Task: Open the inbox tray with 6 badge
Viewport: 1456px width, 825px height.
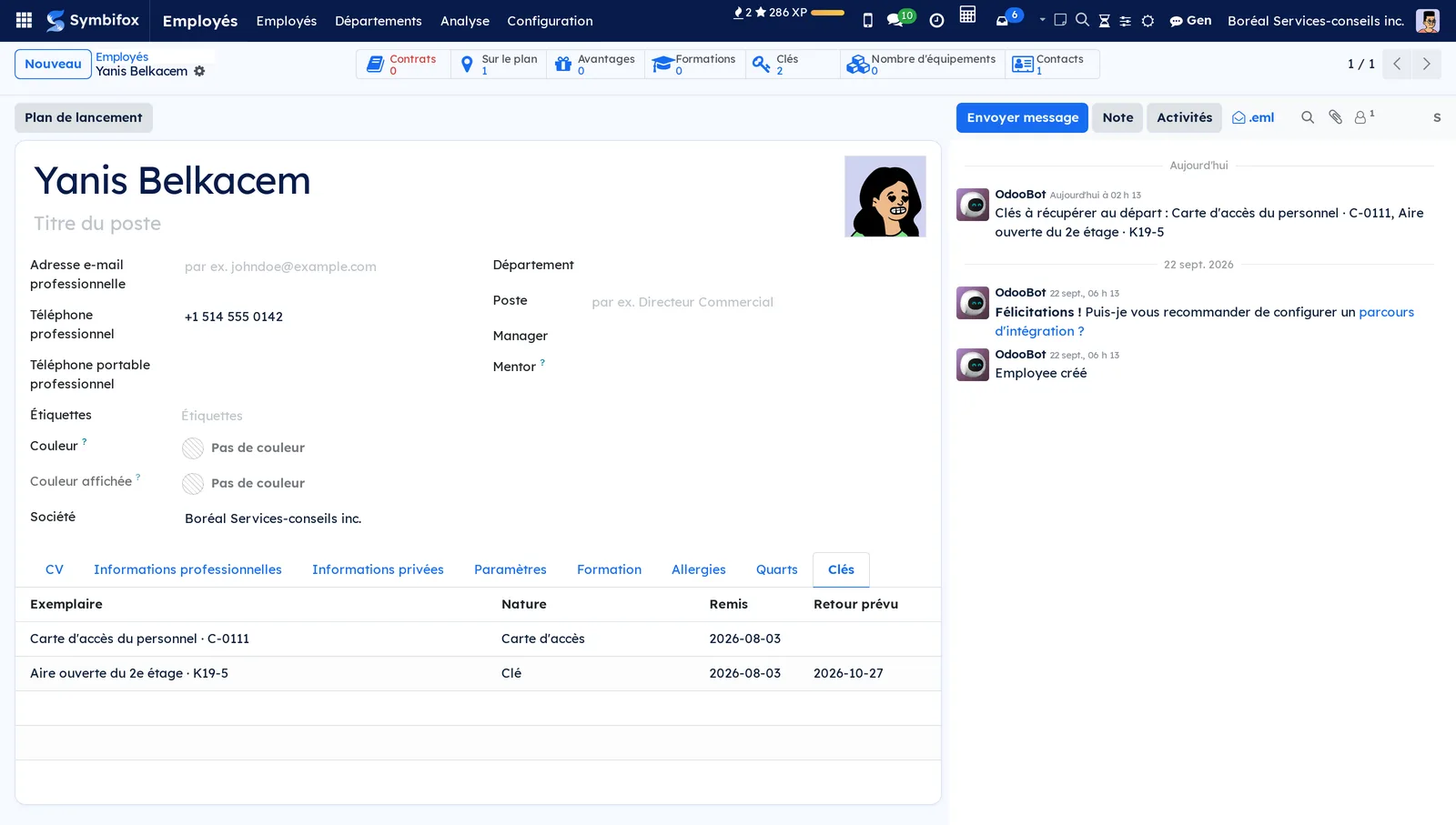Action: click(x=1008, y=18)
